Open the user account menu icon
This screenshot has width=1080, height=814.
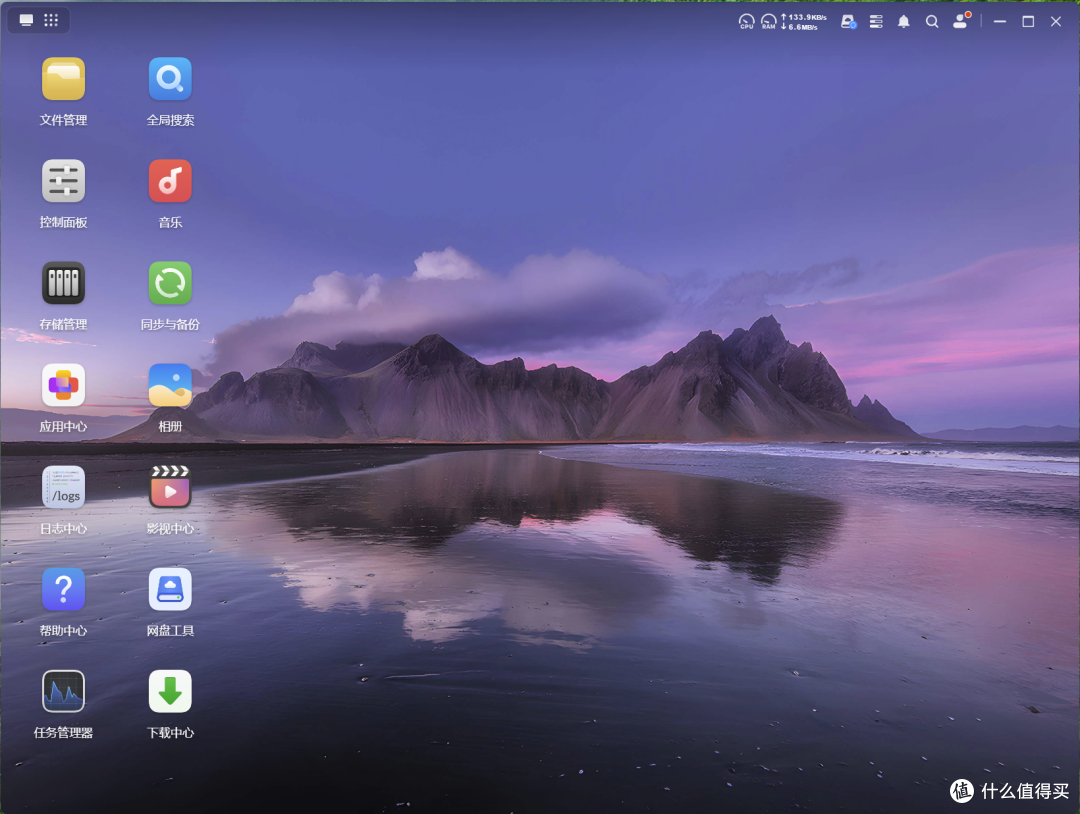[x=961, y=21]
